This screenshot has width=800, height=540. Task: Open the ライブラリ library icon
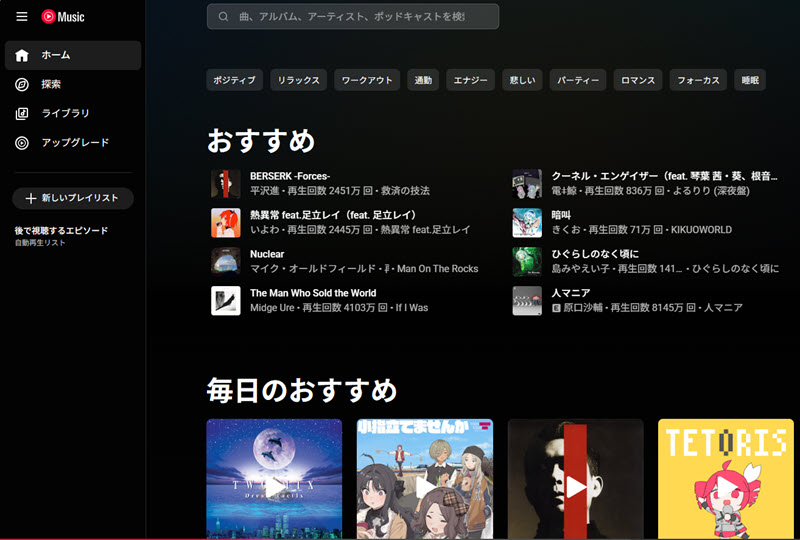[22, 113]
